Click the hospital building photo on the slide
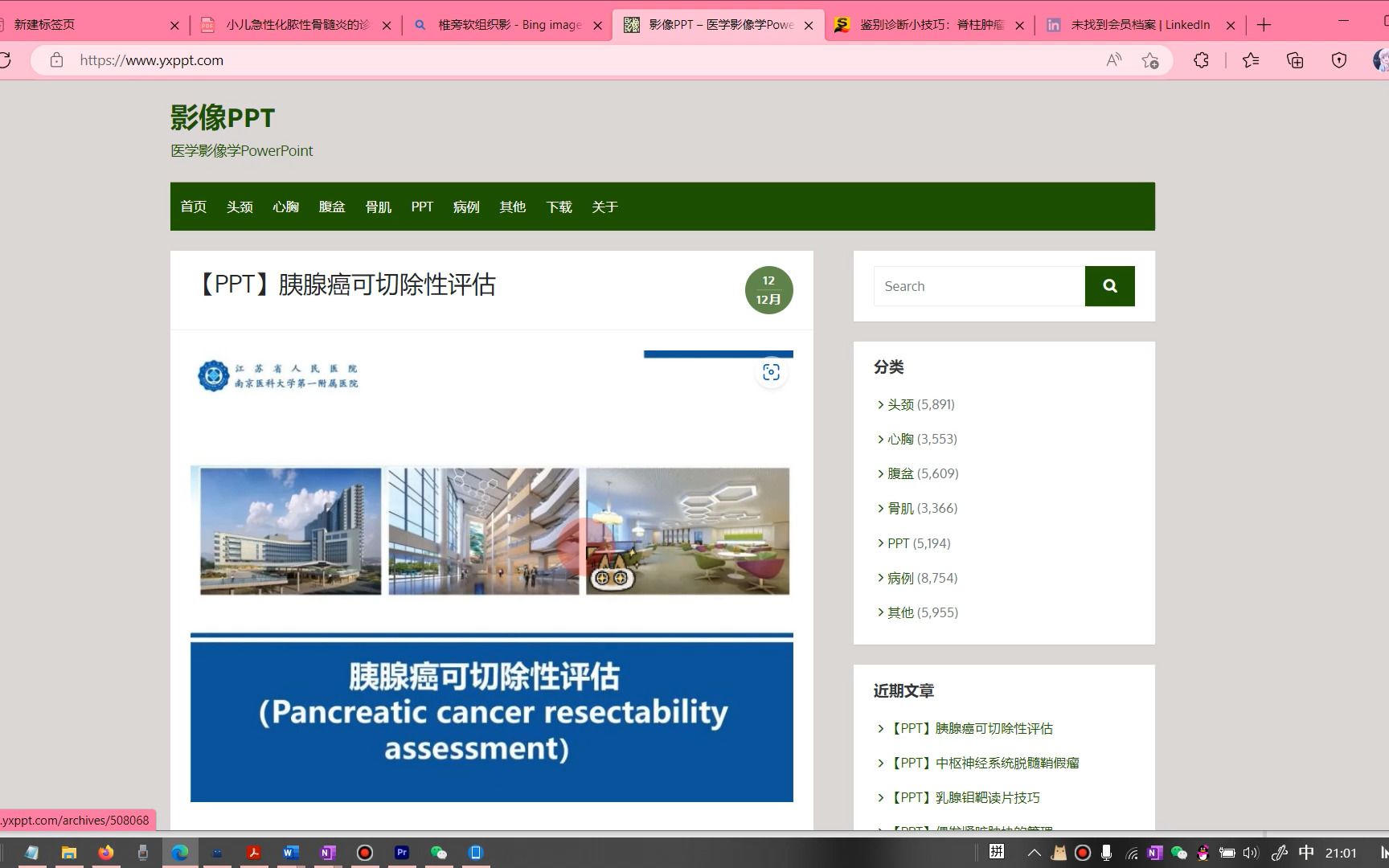Viewport: 1389px width, 868px height. click(290, 531)
